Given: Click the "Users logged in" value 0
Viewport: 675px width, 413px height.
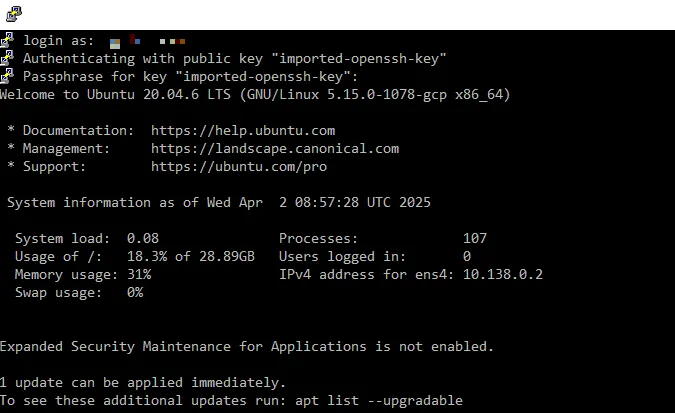Looking at the screenshot, I should [467, 256].
